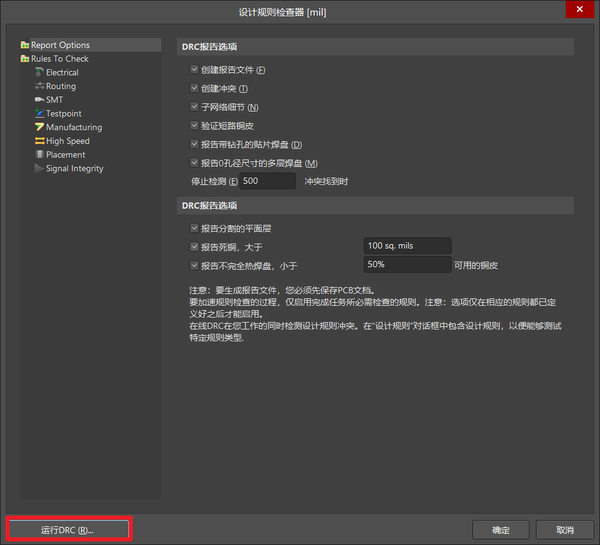
Task: Click the High Speed rules icon
Action: (39, 141)
